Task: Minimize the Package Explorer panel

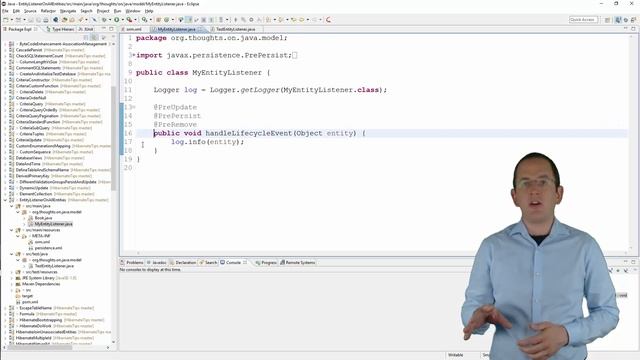Action: pyautogui.click(x=104, y=29)
